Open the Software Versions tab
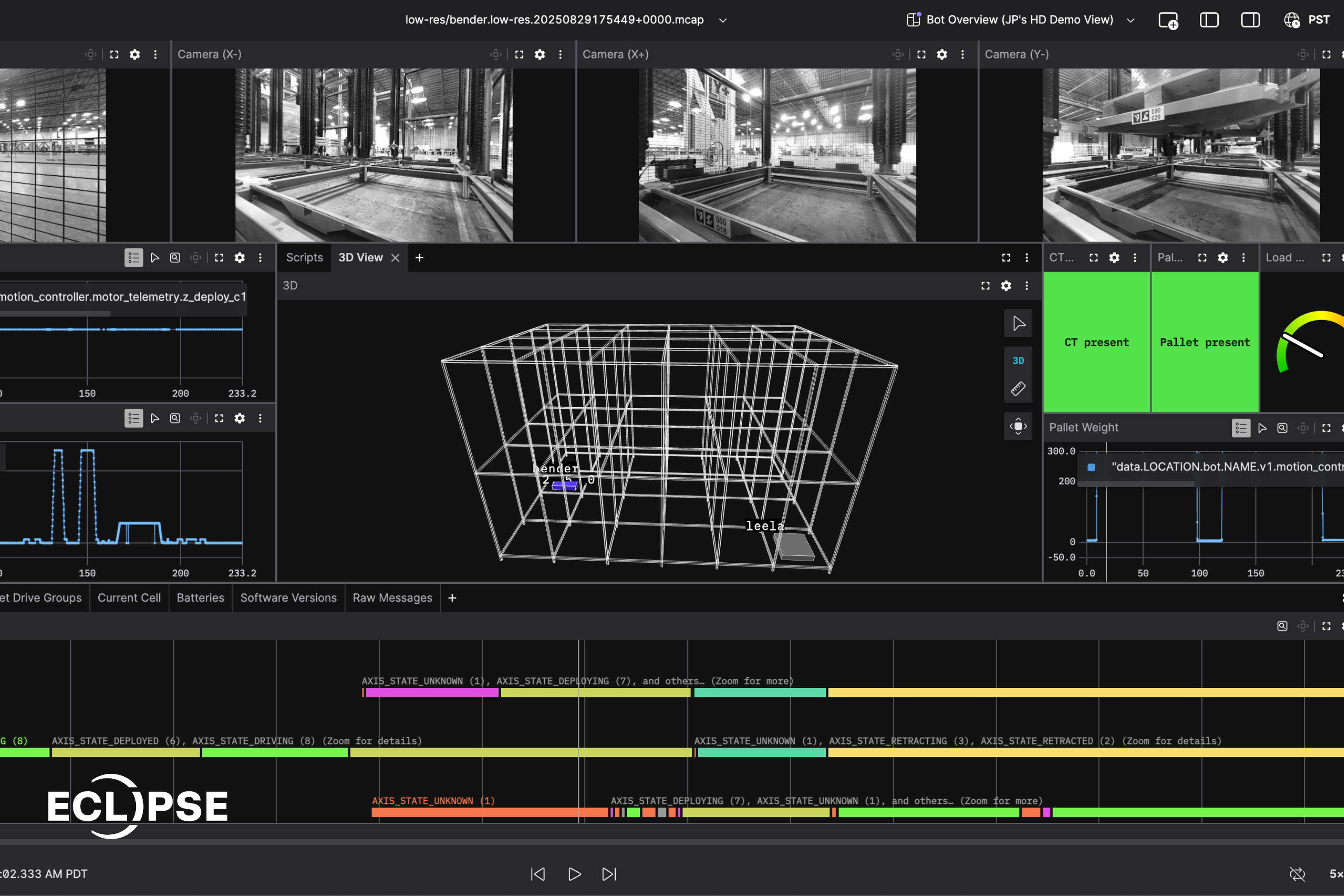This screenshot has height=896, width=1344. click(288, 598)
